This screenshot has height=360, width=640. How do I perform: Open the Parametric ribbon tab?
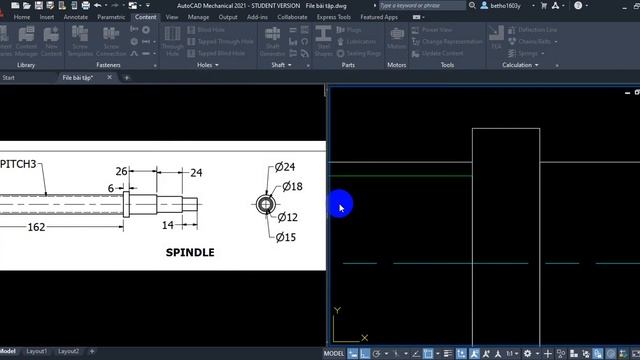111,17
